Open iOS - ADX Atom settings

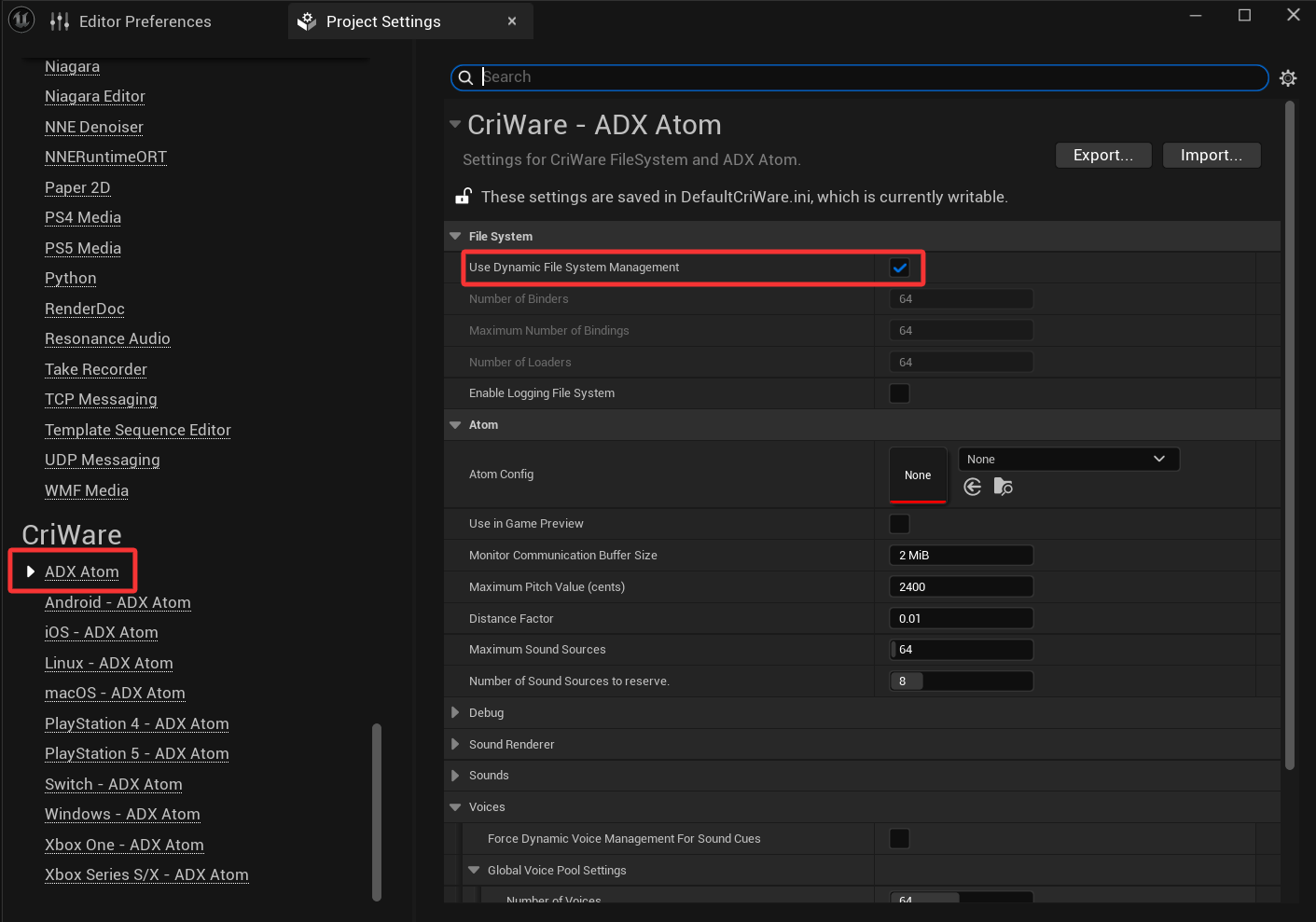(102, 633)
